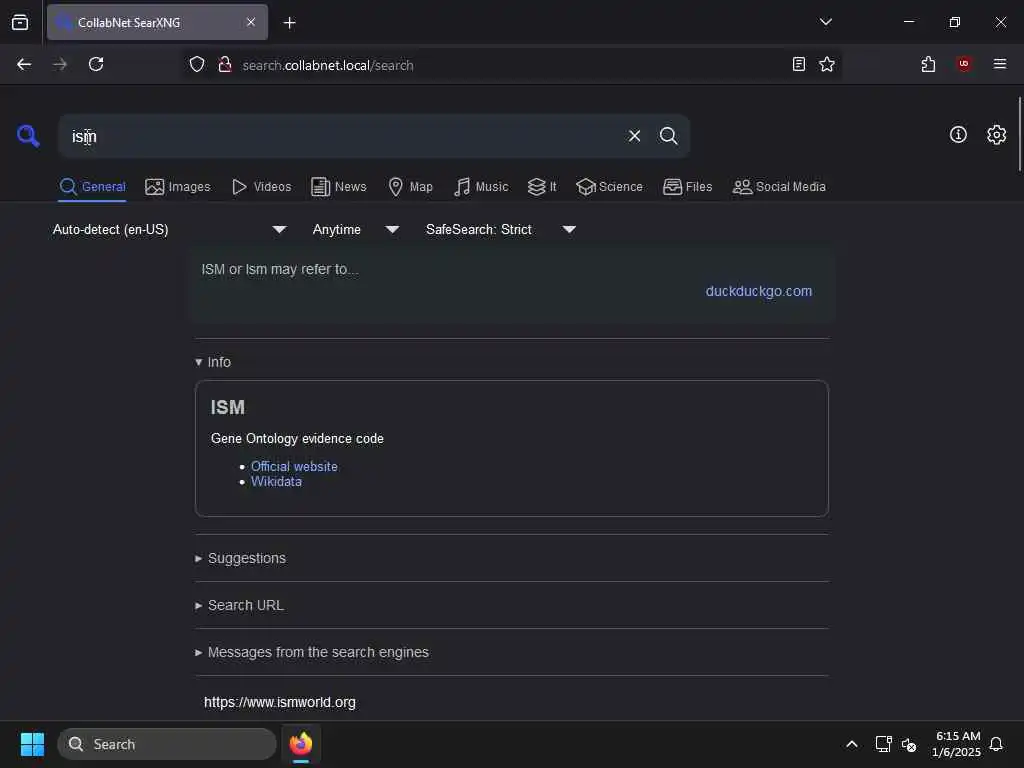Viewport: 1024px width, 768px height.
Task: Open a new browser tab
Action: [x=289, y=23]
